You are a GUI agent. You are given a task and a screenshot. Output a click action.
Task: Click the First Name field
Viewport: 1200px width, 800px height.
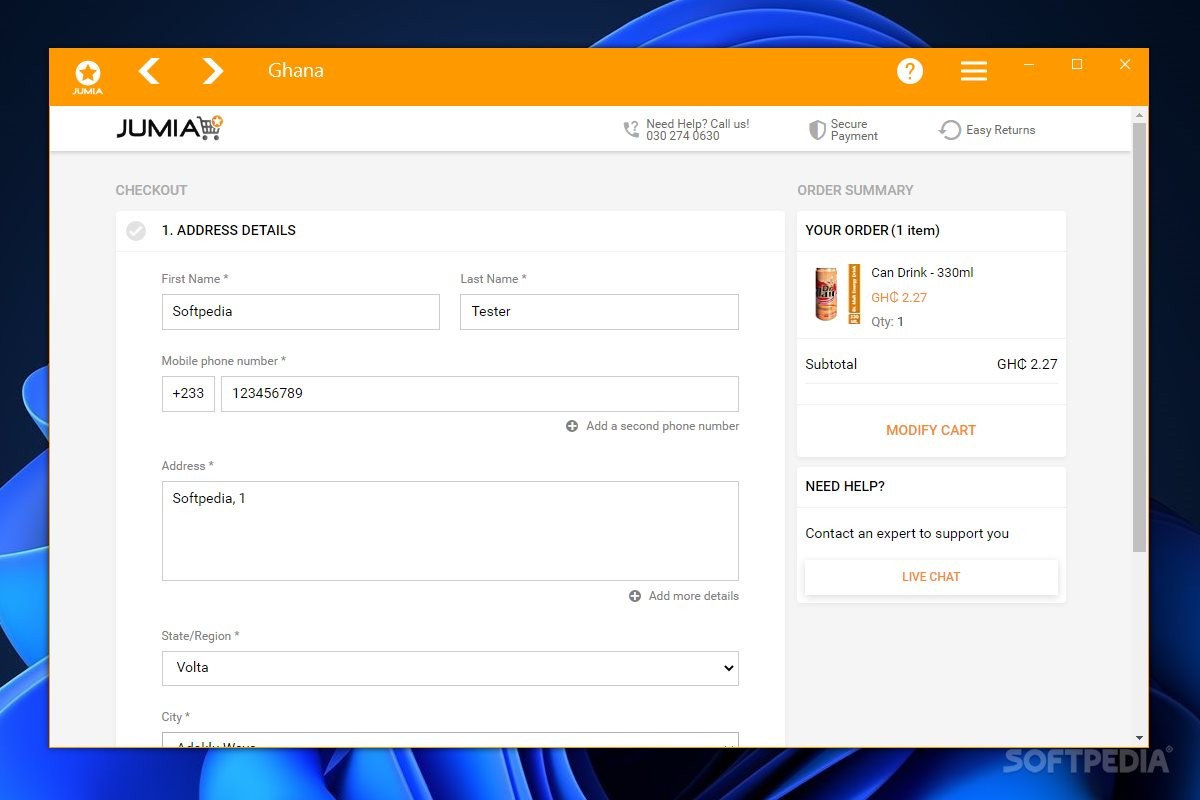(x=300, y=312)
